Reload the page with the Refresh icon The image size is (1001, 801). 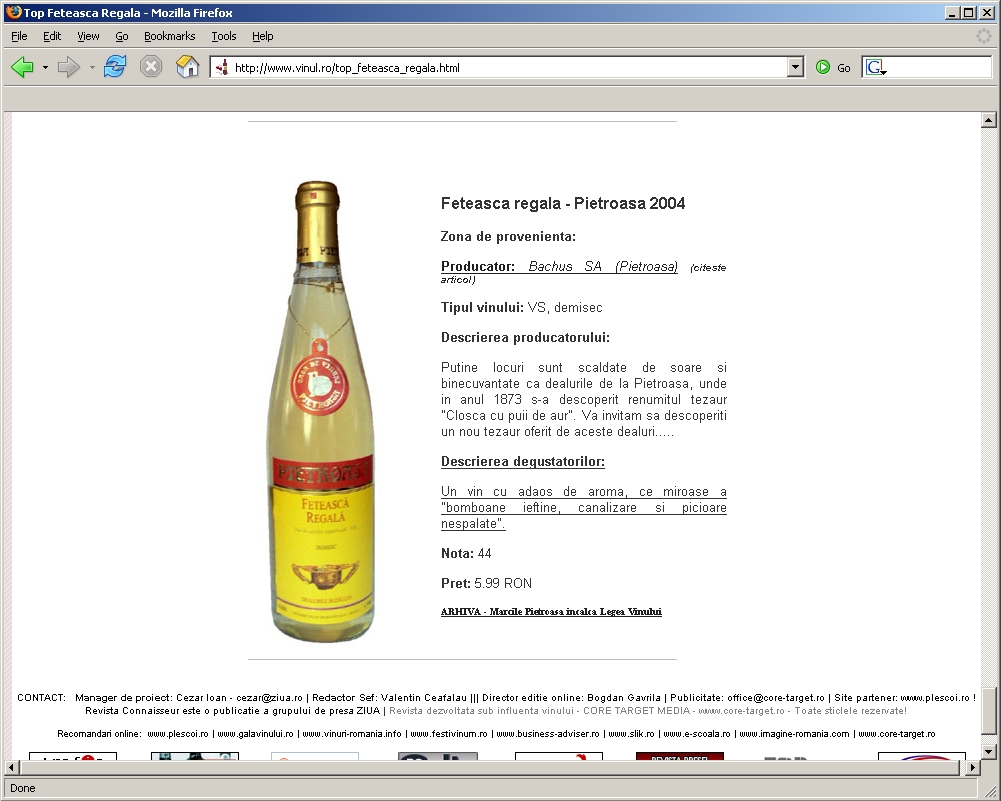pyautogui.click(x=115, y=67)
